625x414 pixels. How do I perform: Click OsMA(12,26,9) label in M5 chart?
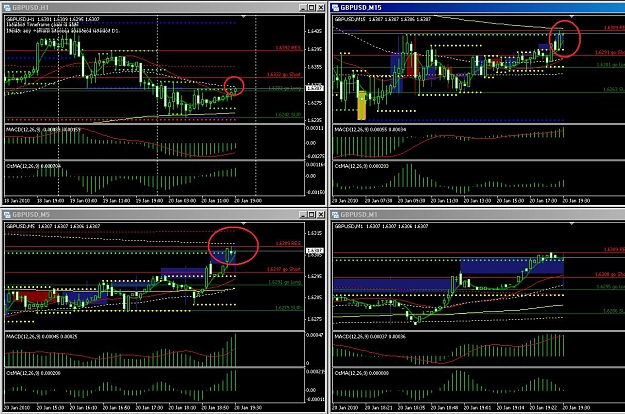[23, 373]
